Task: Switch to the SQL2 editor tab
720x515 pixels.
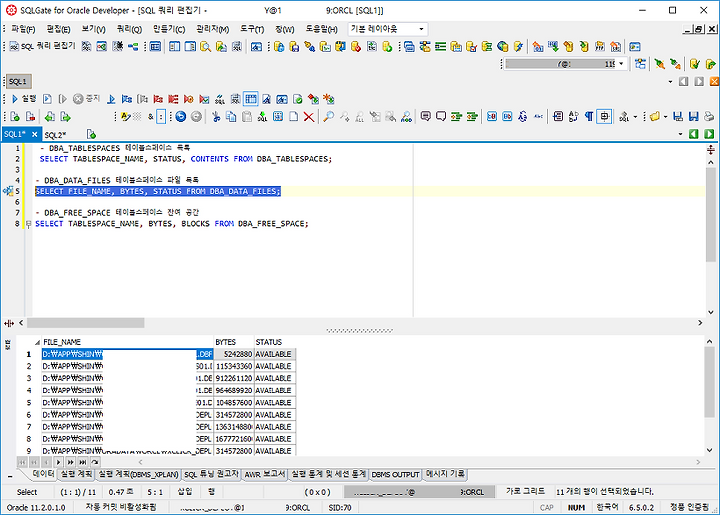Action: tap(56, 134)
